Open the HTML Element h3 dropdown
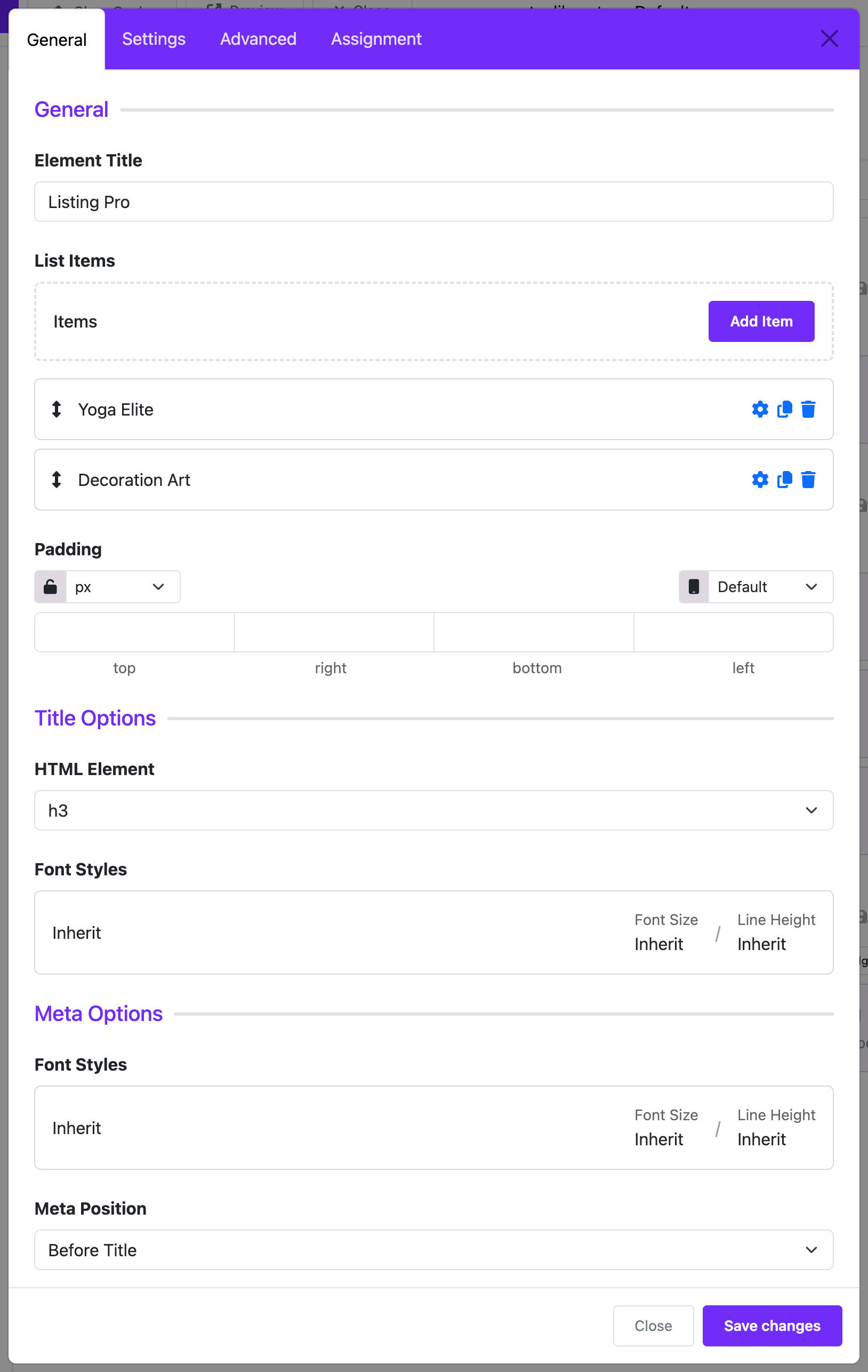 coord(434,810)
